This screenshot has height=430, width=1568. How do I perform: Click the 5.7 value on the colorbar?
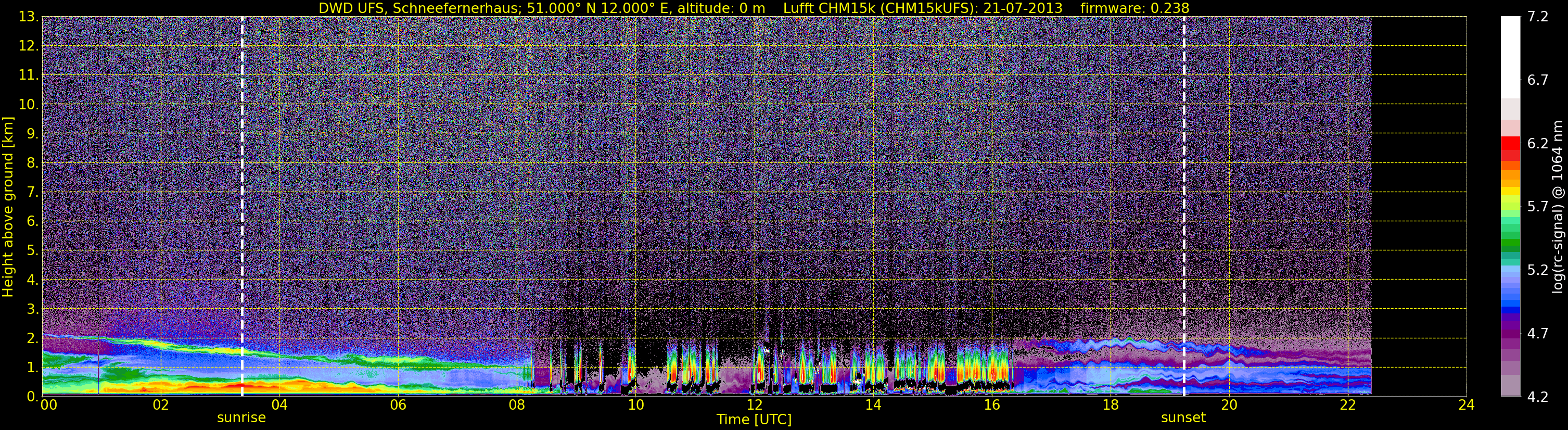click(1538, 207)
